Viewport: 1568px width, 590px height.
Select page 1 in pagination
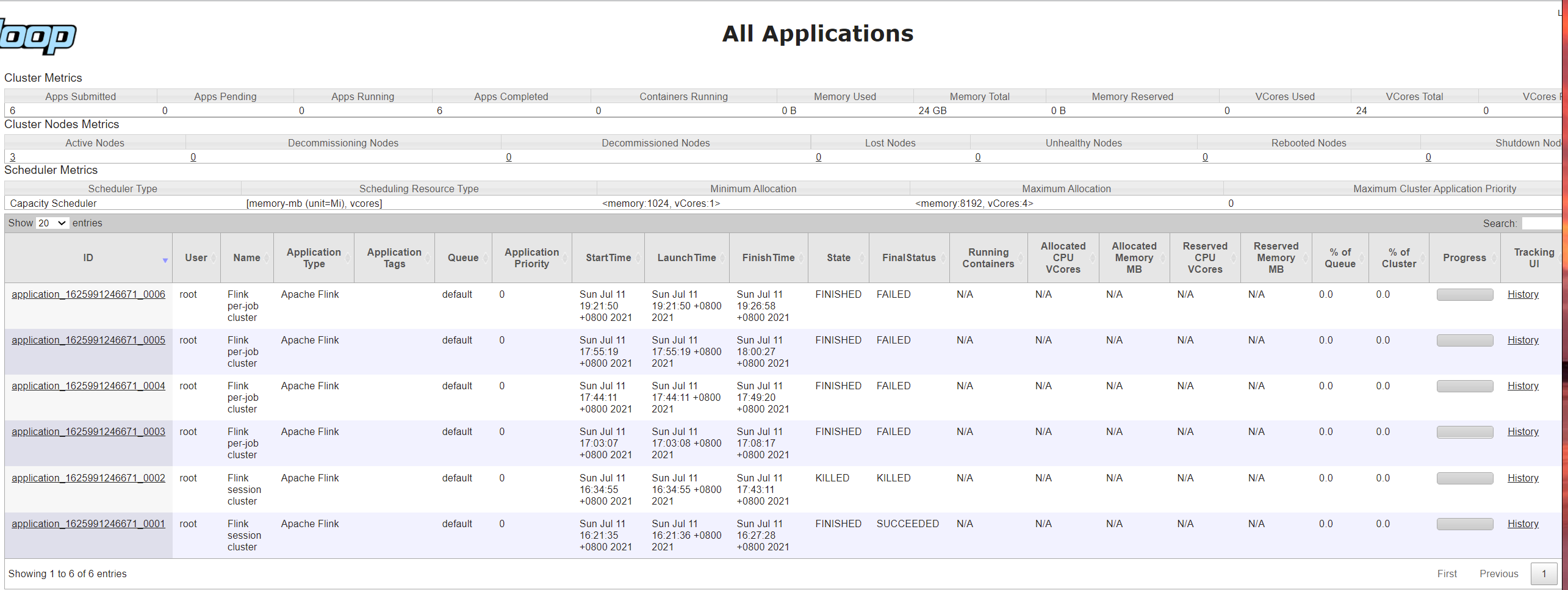click(1544, 574)
